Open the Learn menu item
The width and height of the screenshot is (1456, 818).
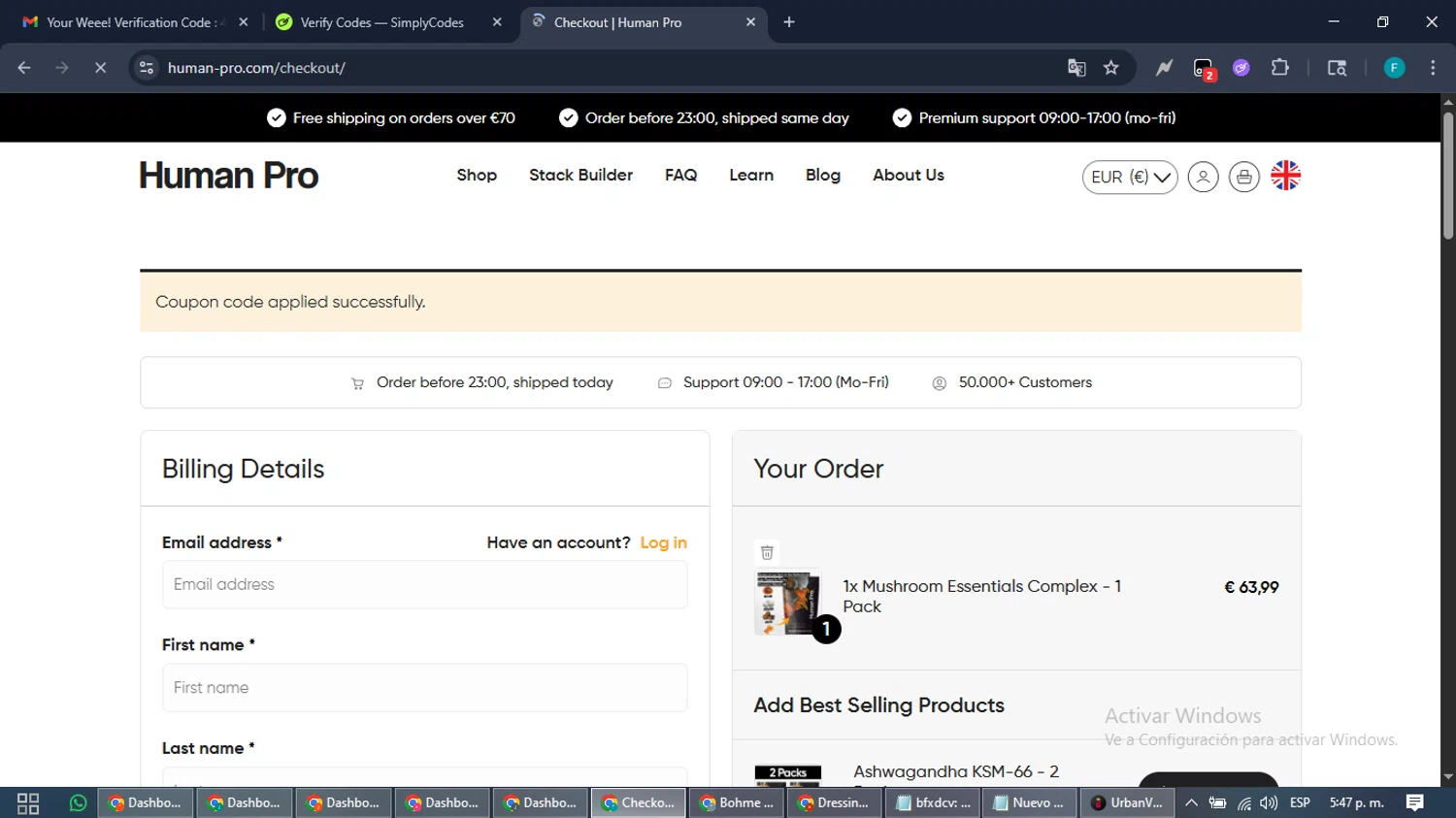pyautogui.click(x=751, y=176)
